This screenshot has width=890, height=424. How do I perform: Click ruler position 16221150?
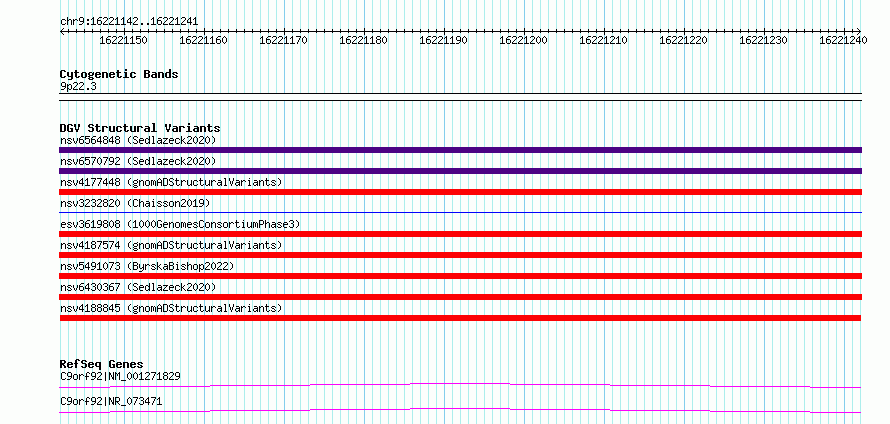pyautogui.click(x=123, y=40)
